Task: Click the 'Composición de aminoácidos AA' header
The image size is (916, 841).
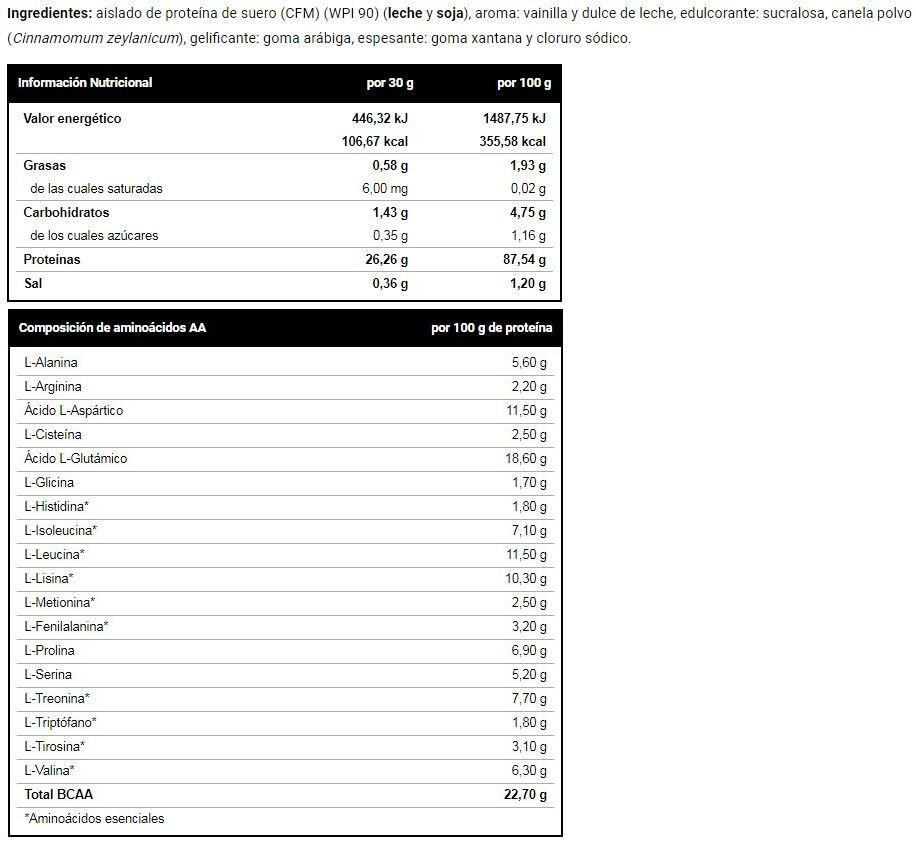Action: point(113,328)
